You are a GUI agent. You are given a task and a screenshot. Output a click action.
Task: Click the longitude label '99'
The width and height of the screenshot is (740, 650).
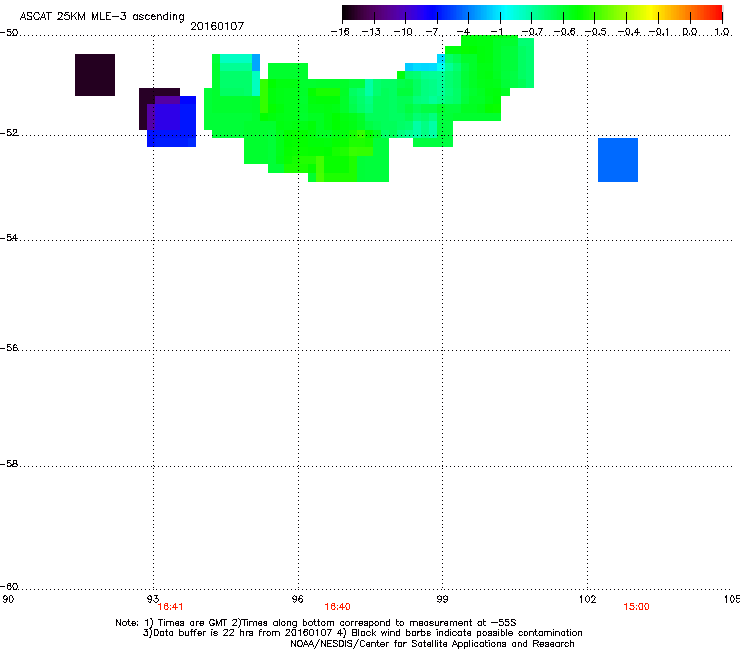(442, 599)
